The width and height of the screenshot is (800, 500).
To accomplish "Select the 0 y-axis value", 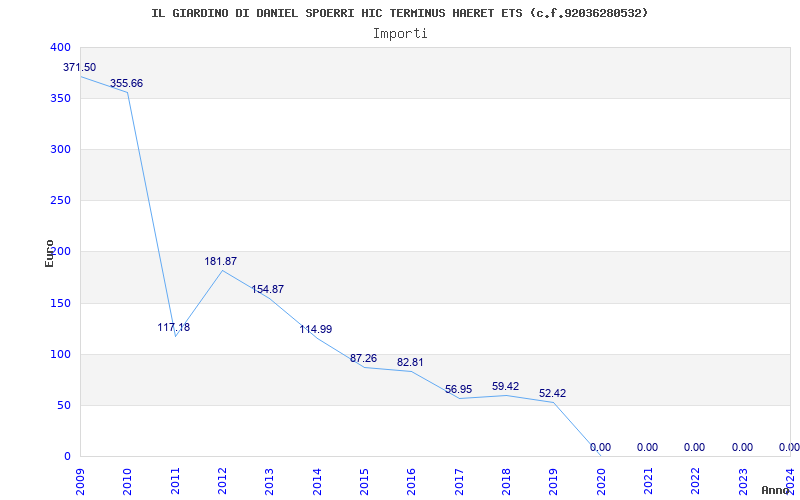I will pos(67,456).
